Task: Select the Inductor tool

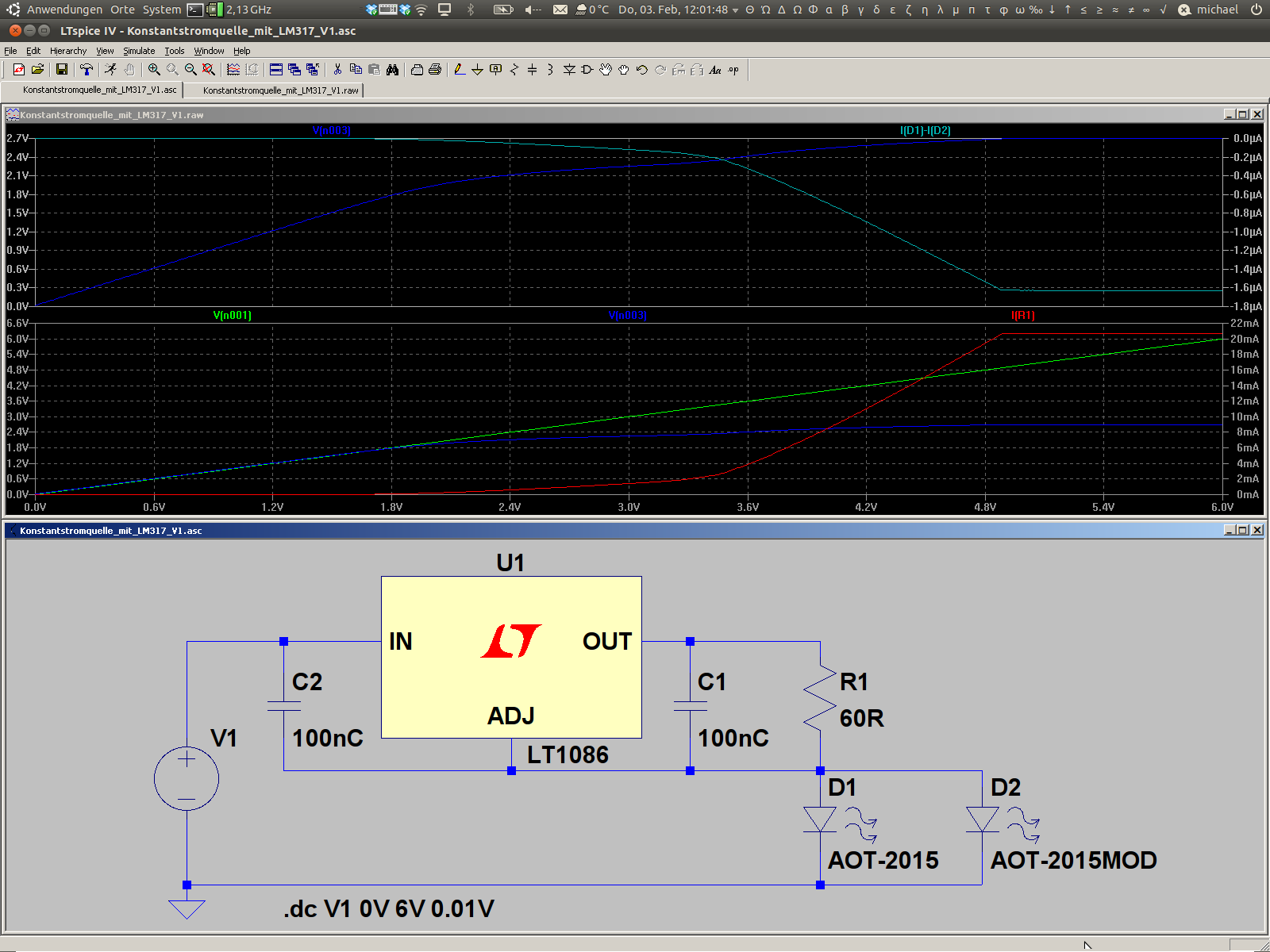Action: [x=551, y=70]
